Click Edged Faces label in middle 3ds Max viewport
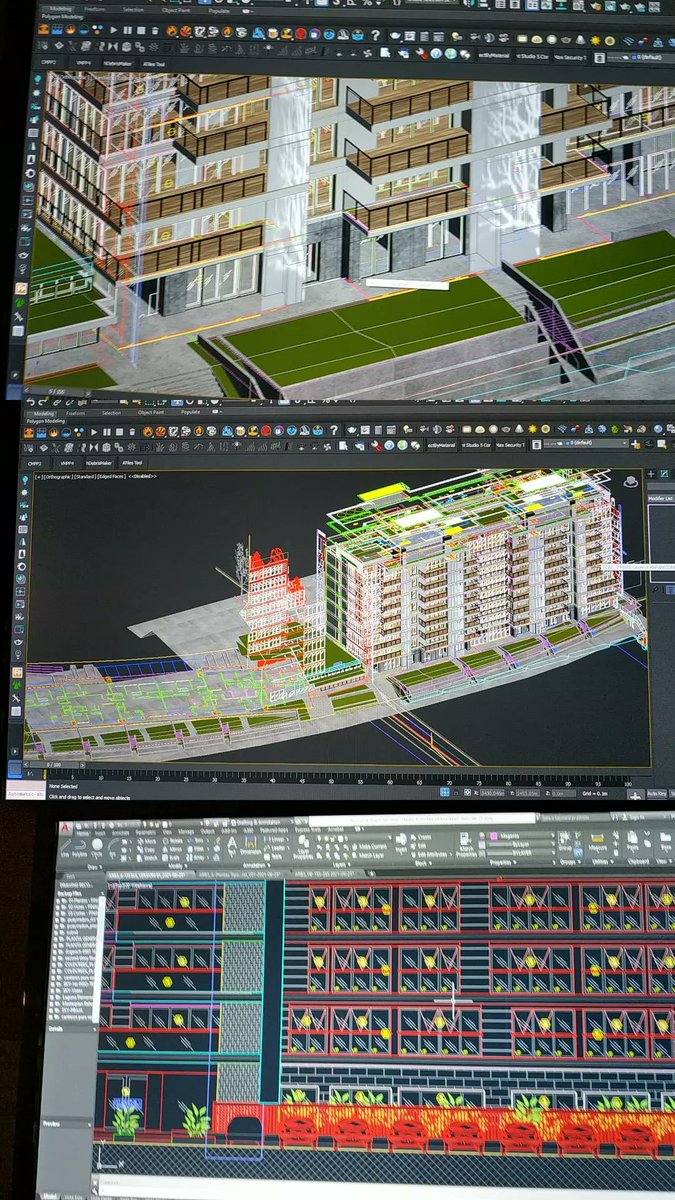The width and height of the screenshot is (675, 1200). tap(112, 477)
